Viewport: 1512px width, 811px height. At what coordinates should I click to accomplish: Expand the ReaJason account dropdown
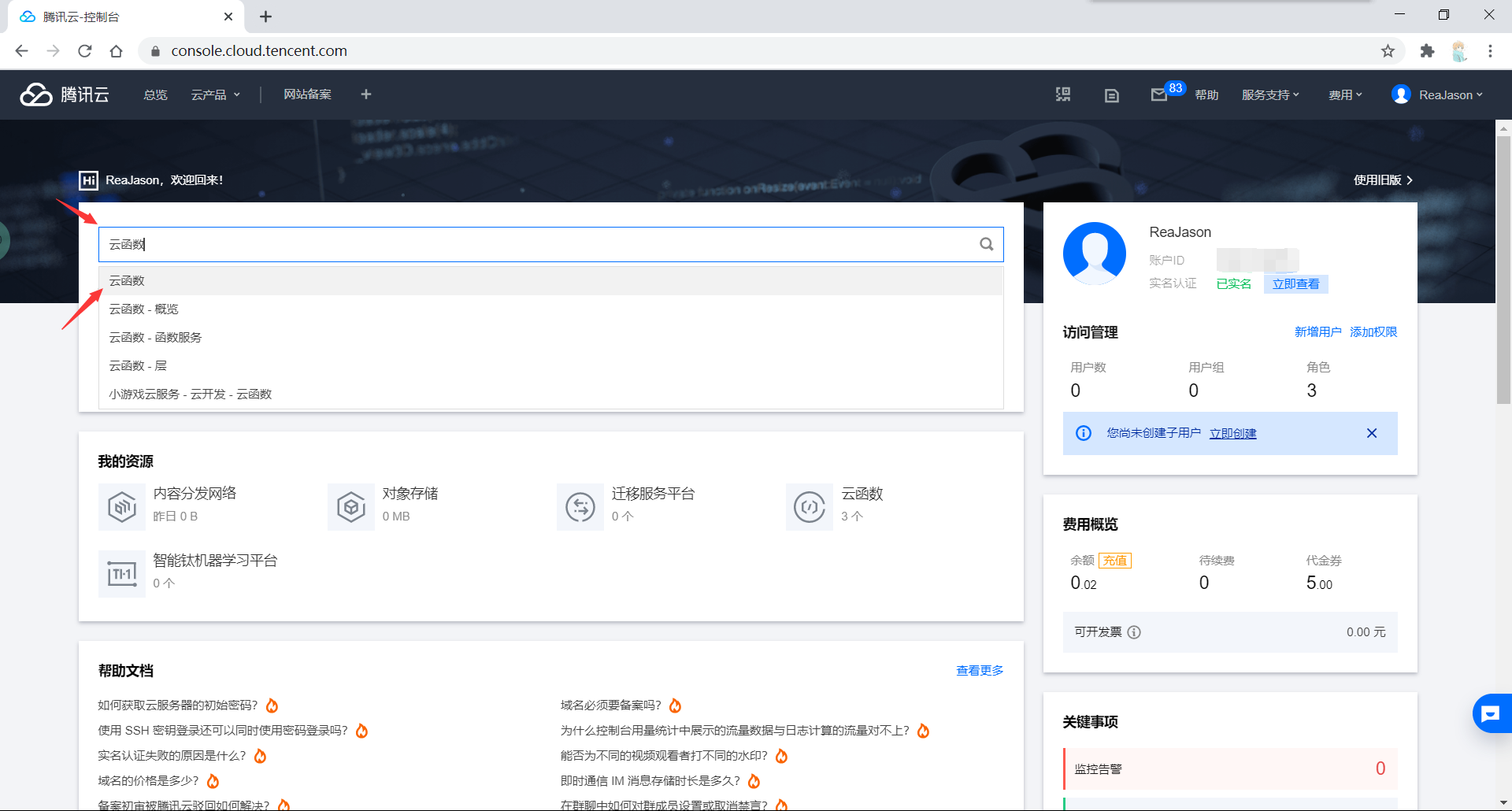point(1451,94)
